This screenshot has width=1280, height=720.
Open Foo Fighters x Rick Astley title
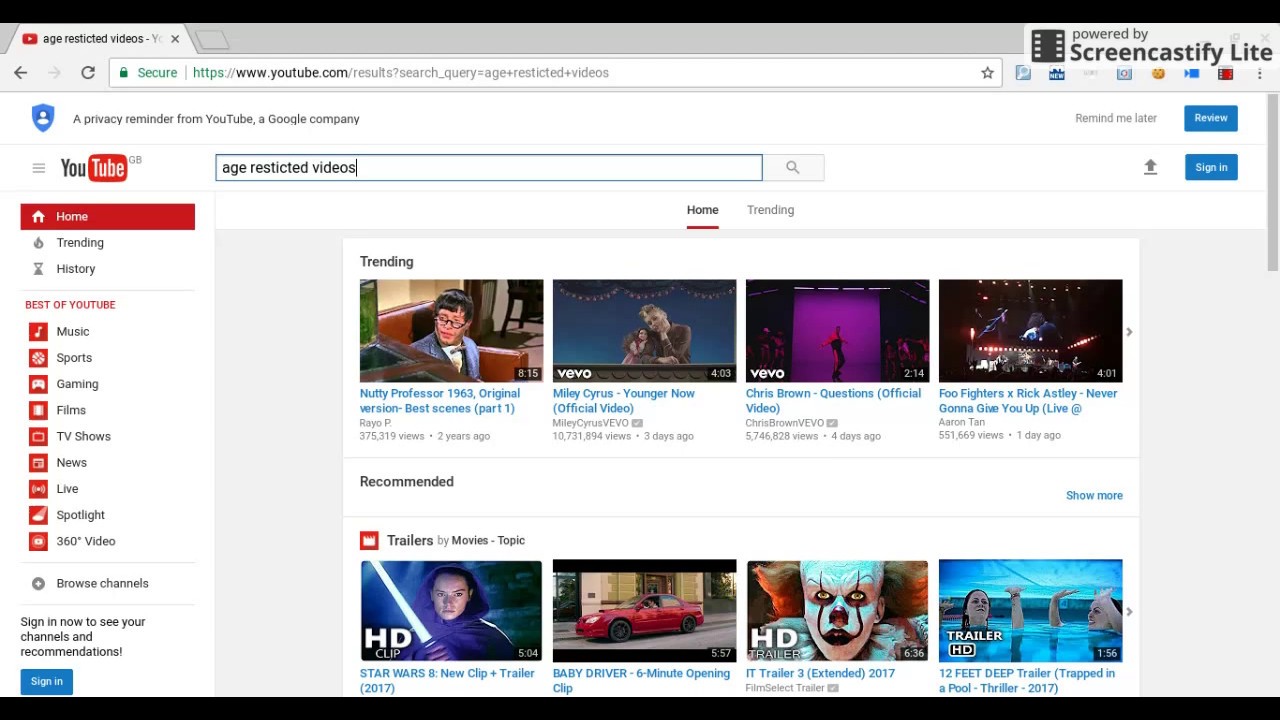click(1028, 401)
